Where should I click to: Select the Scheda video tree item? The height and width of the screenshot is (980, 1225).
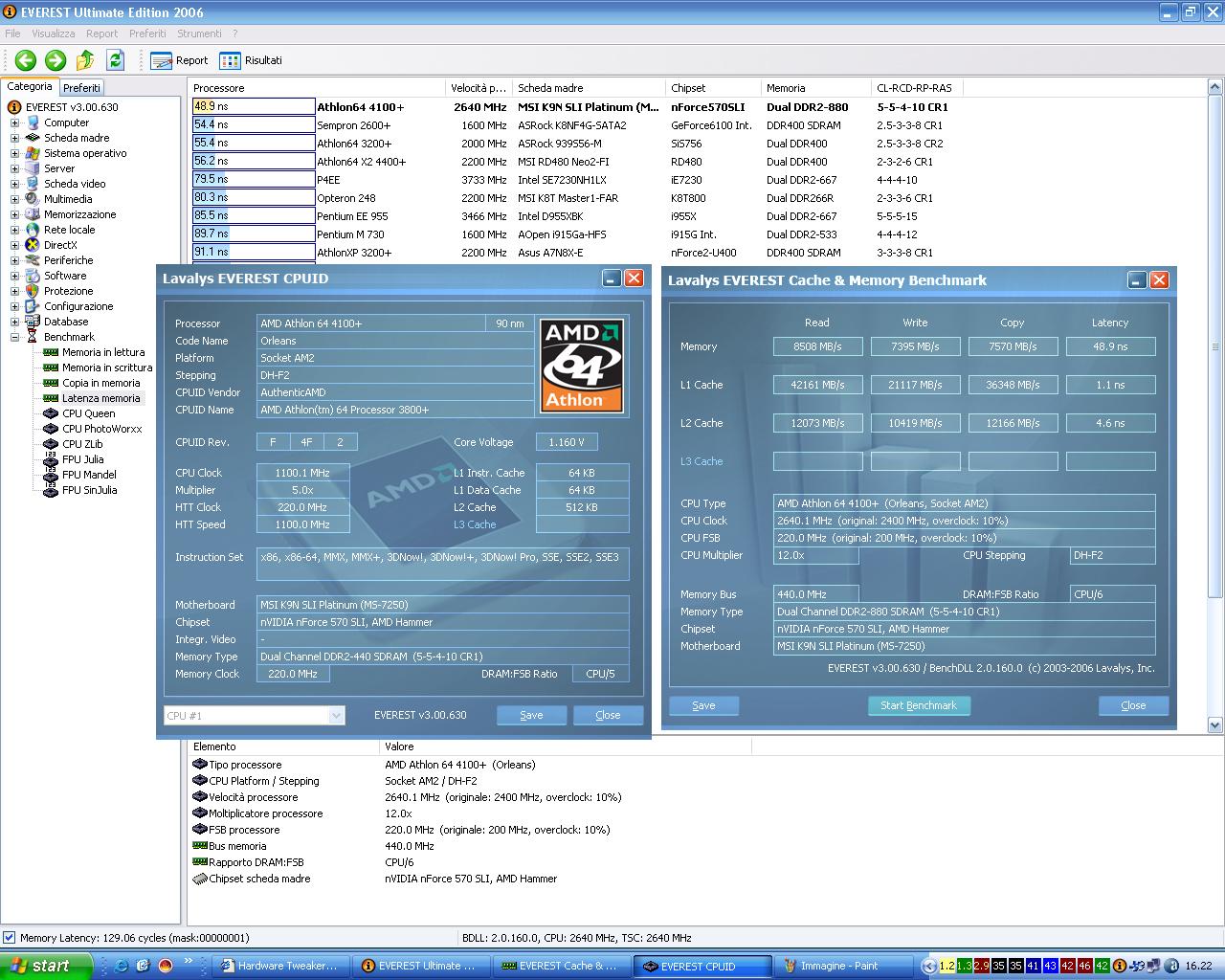75,184
